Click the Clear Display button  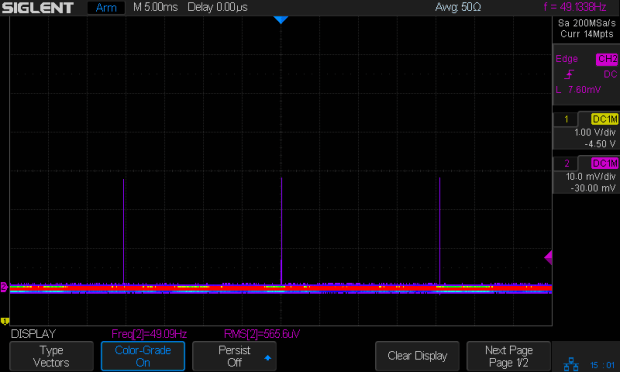point(417,356)
